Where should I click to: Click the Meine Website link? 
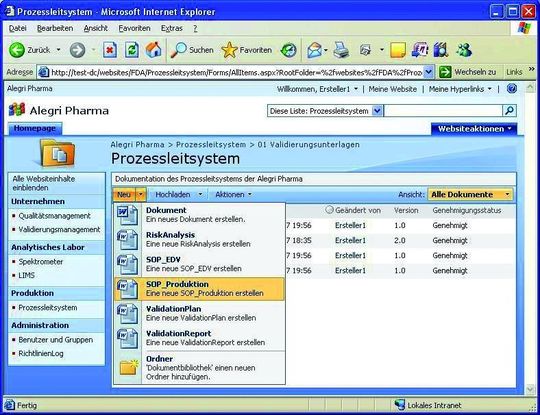click(x=393, y=89)
